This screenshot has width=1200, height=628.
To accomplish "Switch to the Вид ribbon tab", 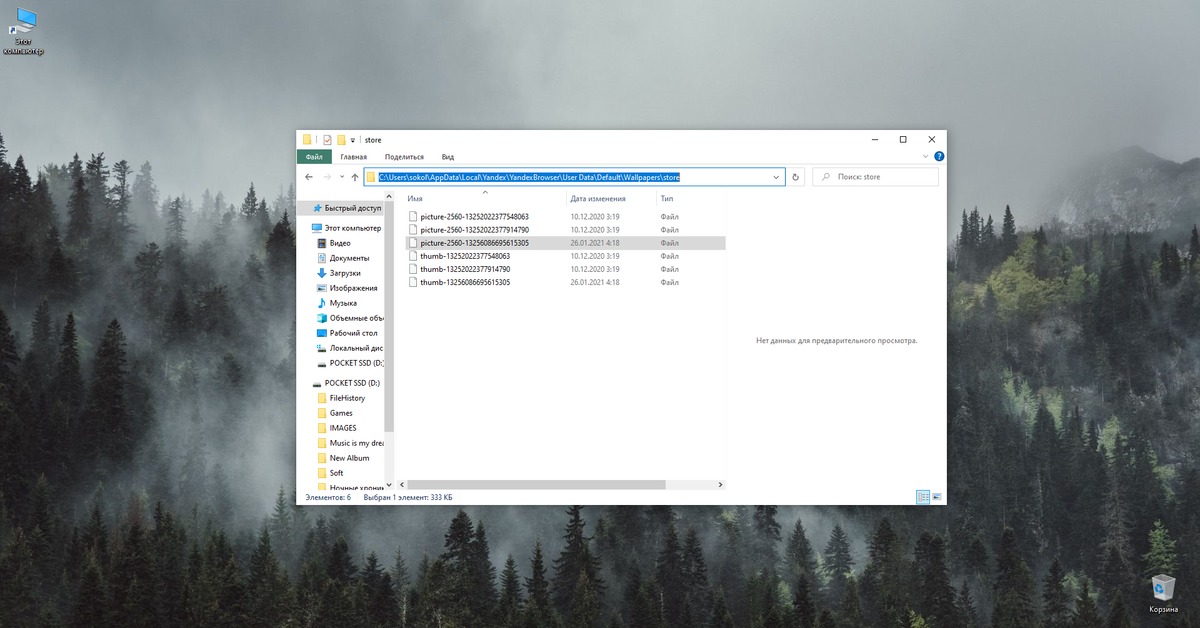I will pyautogui.click(x=448, y=157).
